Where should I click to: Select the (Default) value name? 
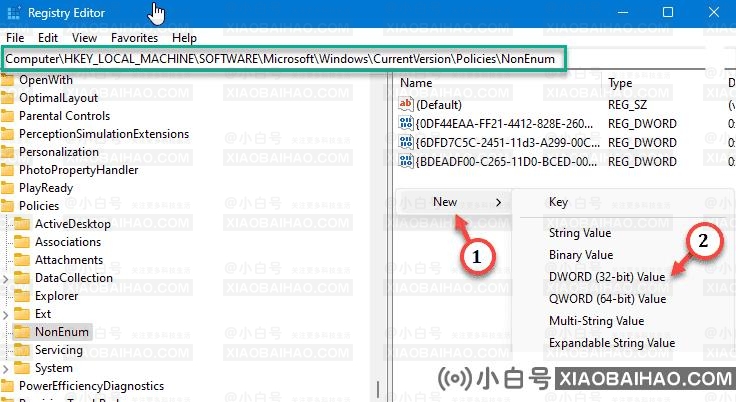pos(439,105)
